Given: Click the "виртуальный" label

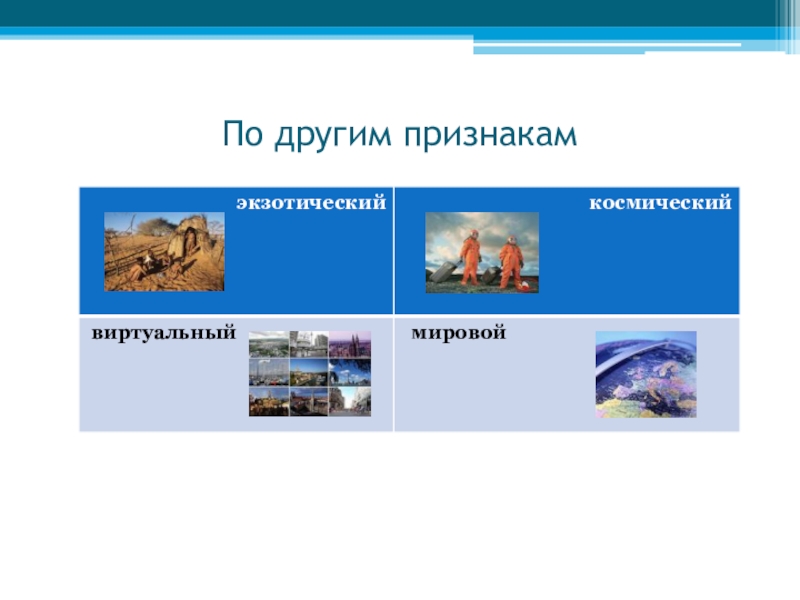Looking at the screenshot, I should 164,334.
